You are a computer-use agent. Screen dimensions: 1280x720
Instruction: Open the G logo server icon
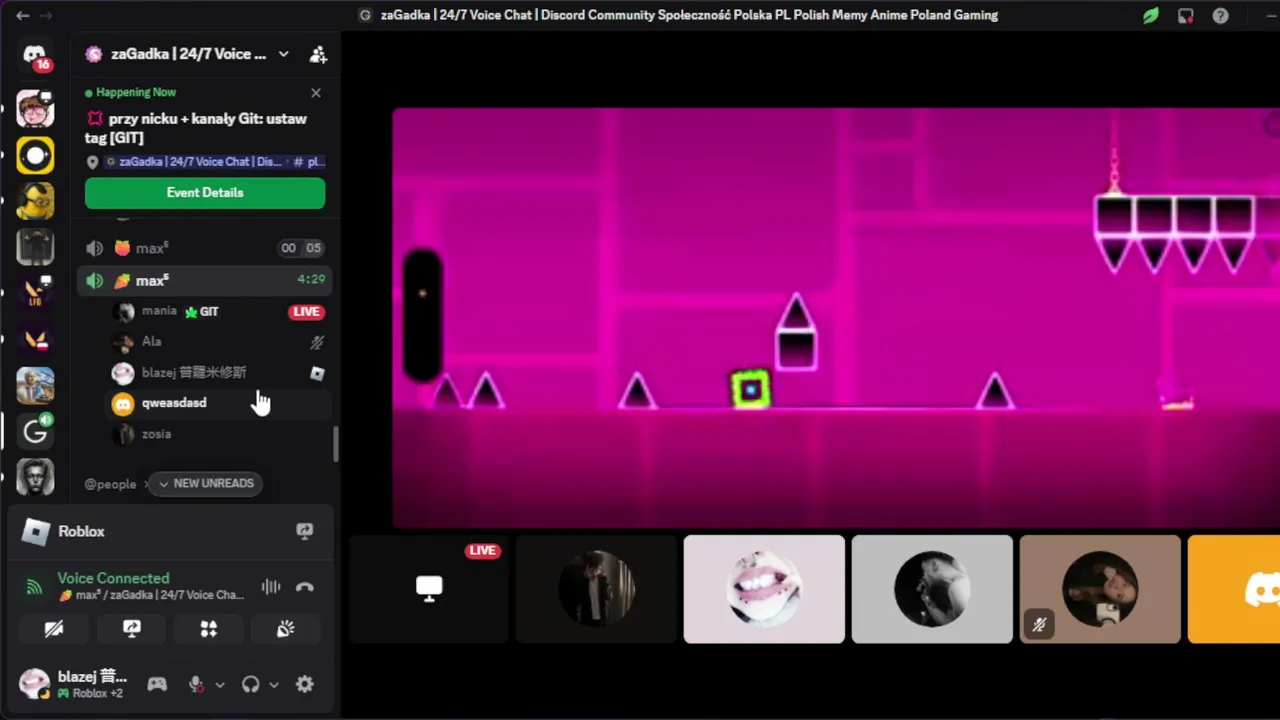pos(36,431)
